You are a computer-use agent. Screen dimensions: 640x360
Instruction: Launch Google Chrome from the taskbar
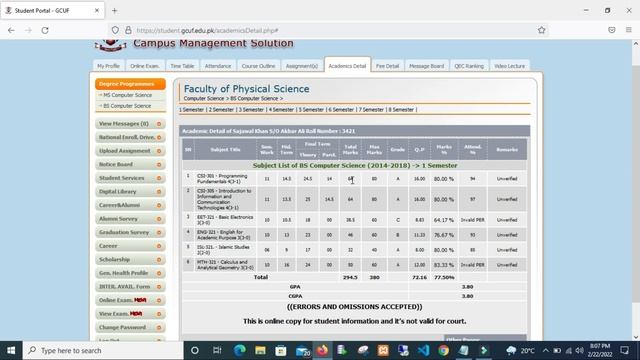444,350
